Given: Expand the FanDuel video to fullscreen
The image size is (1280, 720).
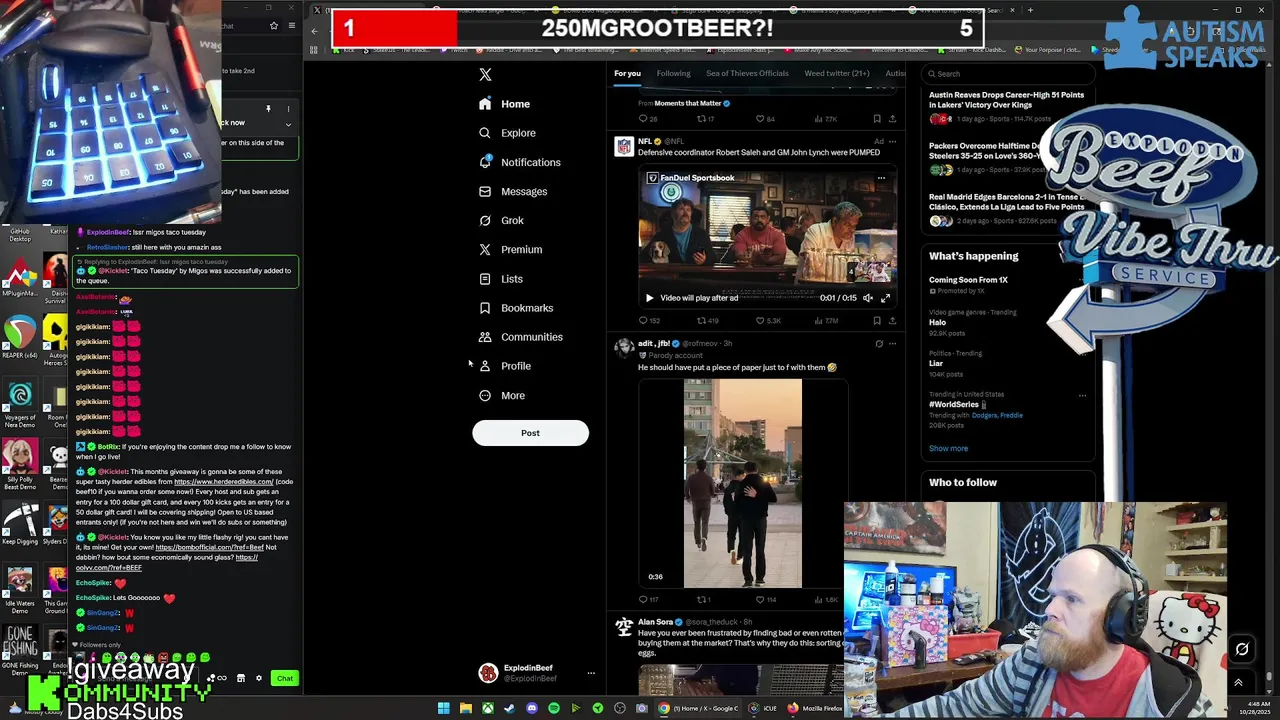Looking at the screenshot, I should (885, 298).
